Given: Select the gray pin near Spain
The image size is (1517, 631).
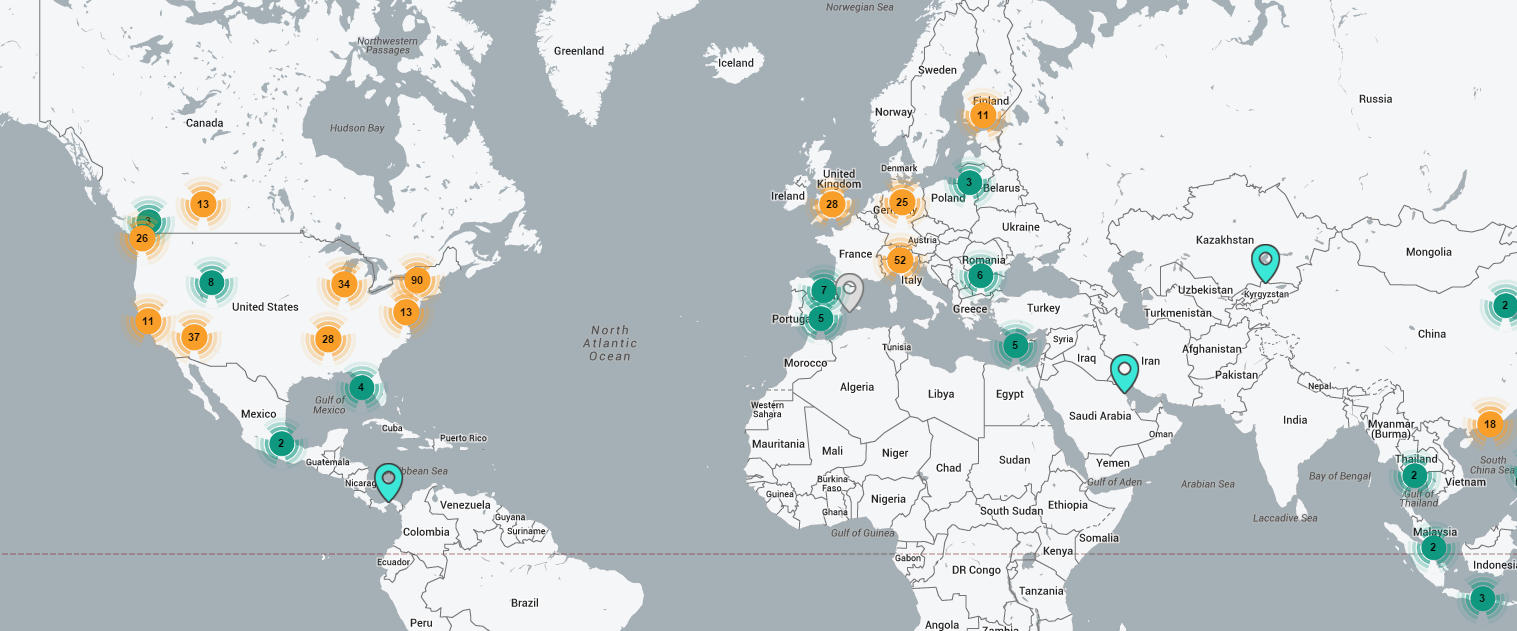Looking at the screenshot, I should 849,294.
